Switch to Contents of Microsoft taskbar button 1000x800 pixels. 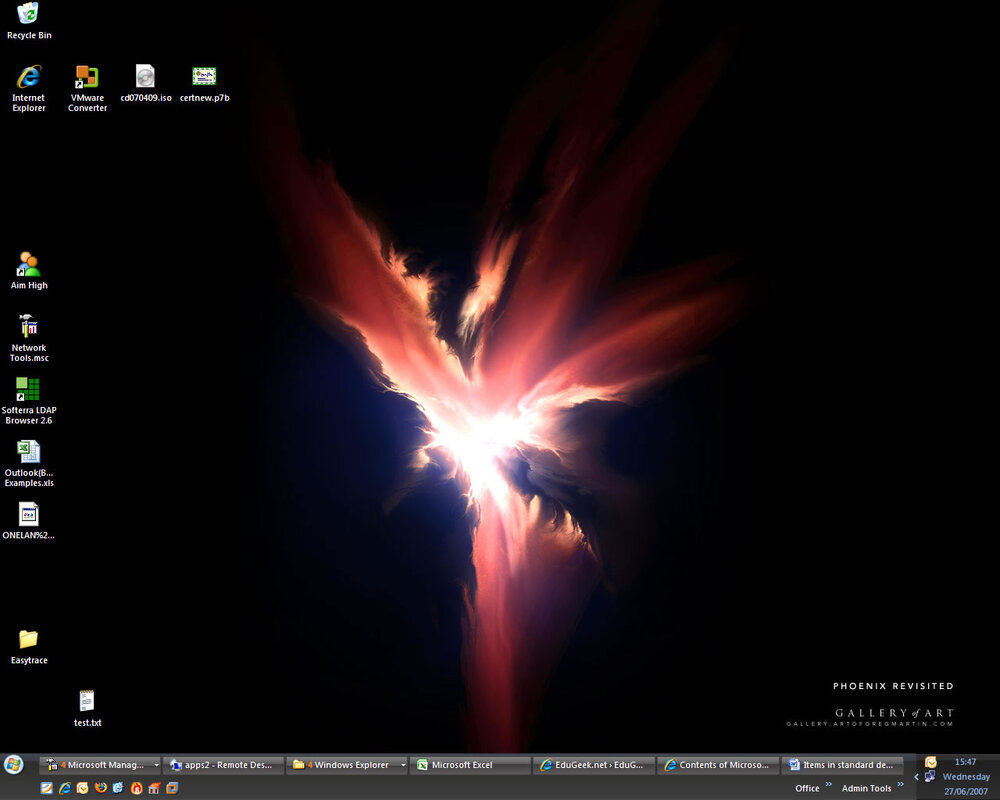717,765
